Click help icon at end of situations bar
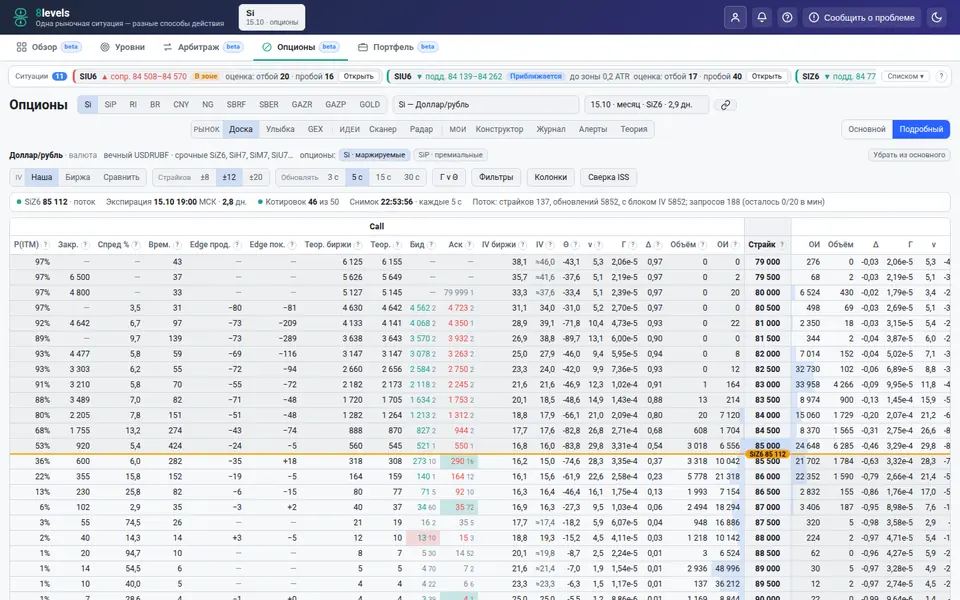 coord(942,77)
